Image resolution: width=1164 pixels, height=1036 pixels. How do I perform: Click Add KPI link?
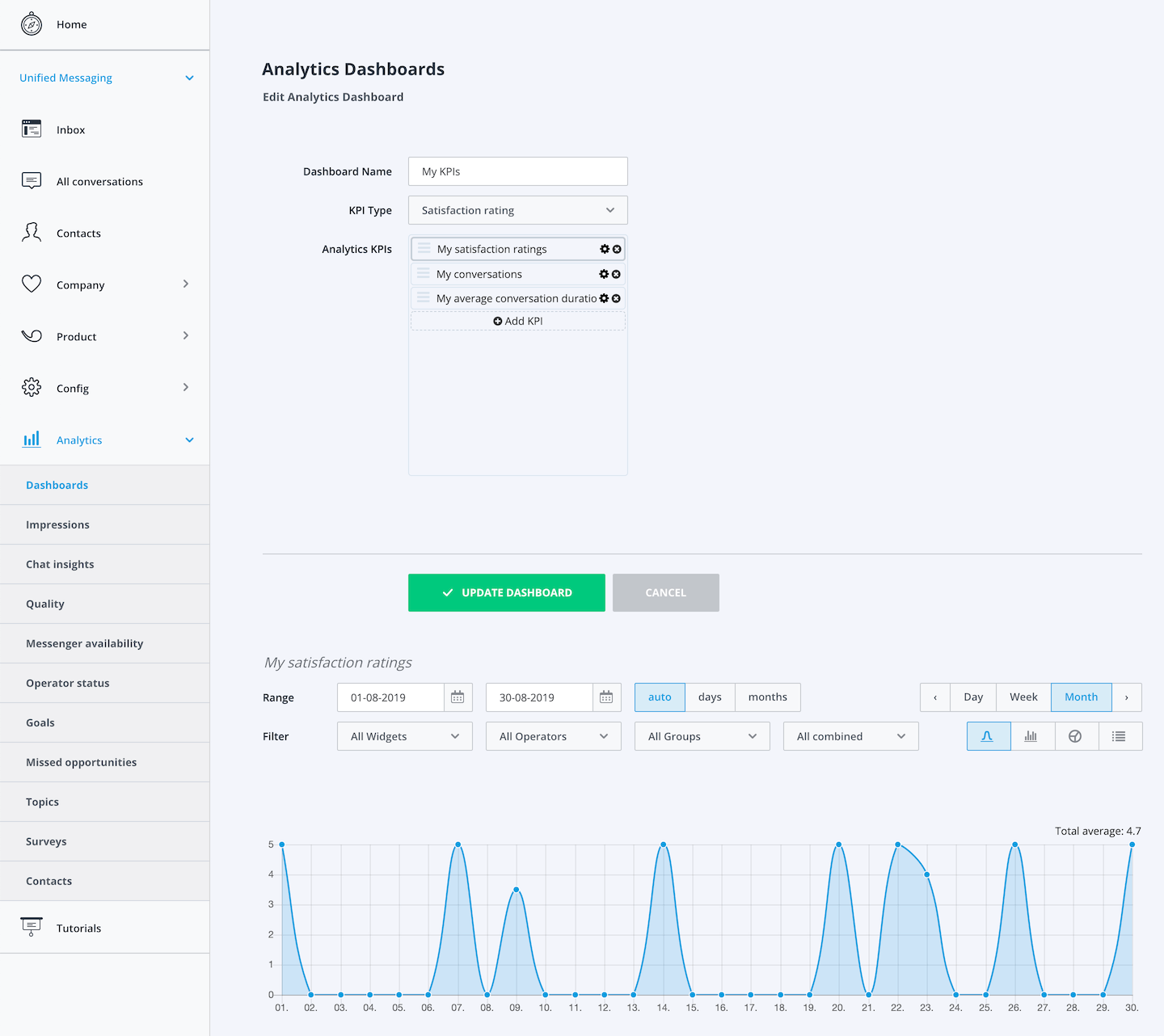point(518,321)
